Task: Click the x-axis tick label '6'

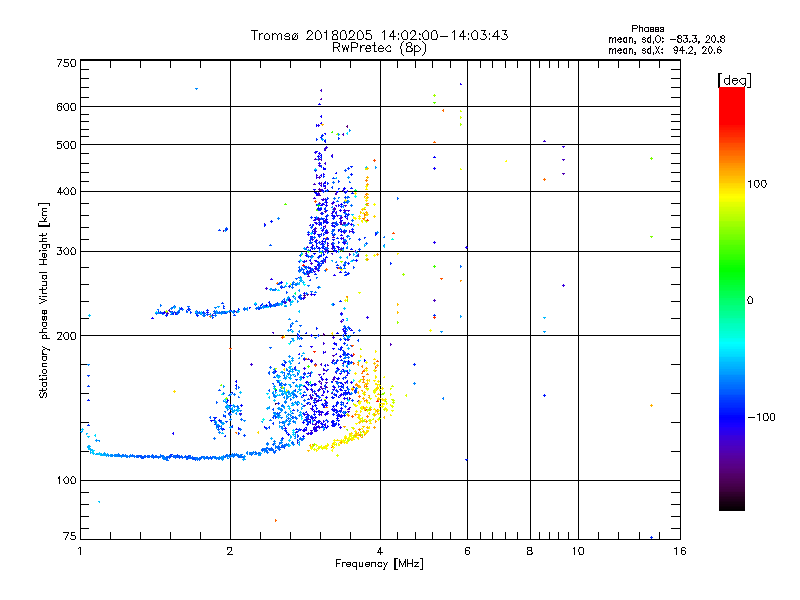Action: (x=467, y=551)
